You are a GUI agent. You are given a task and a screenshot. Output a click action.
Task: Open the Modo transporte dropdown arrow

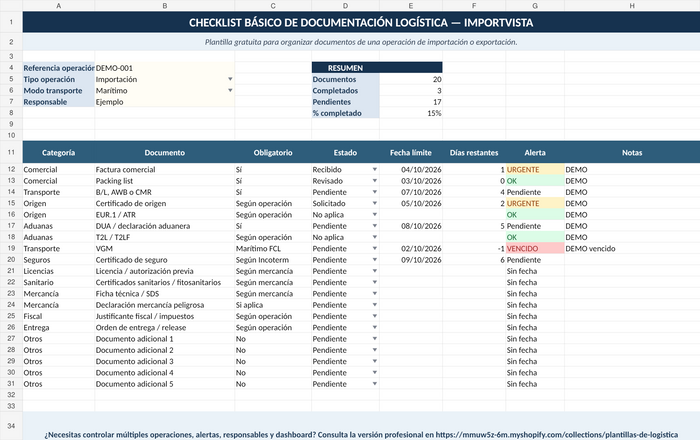point(230,90)
